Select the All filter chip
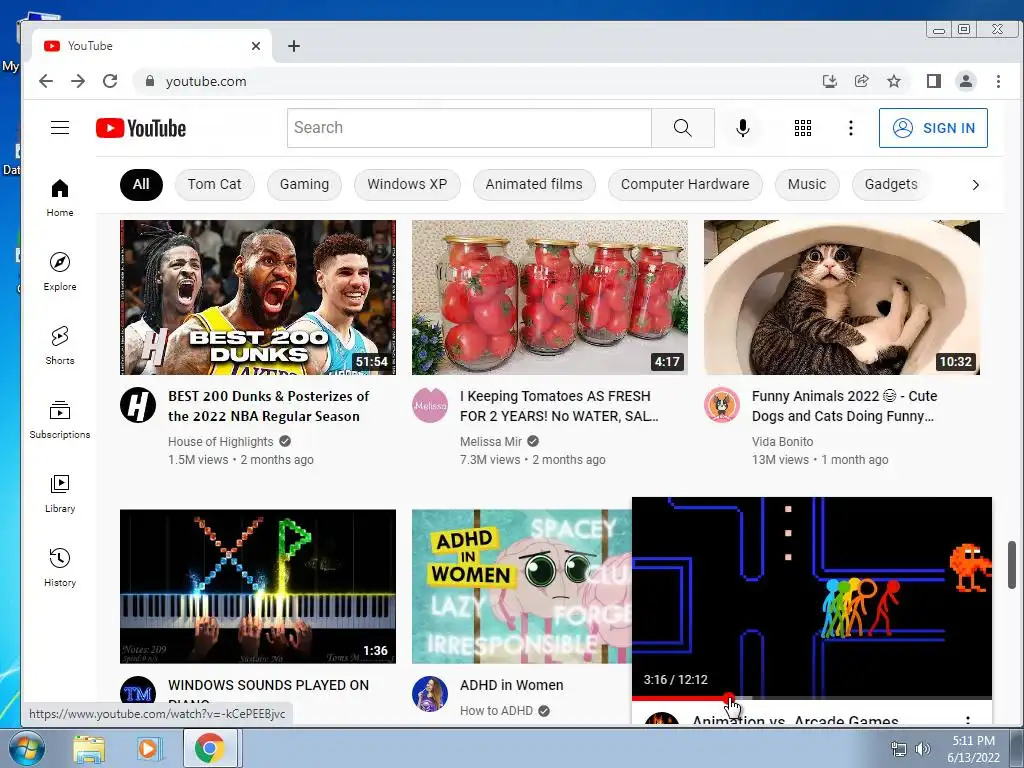 141,184
